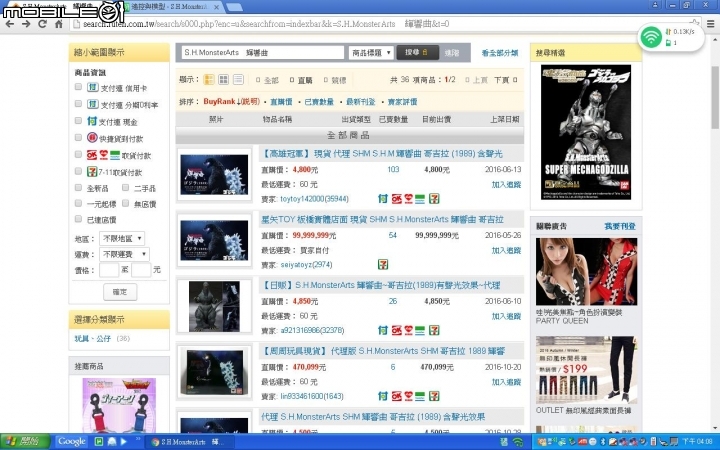Open the 高雄冠軍 Godzilla listing thumbnail
Screen dimensions: 720x450
[214, 174]
